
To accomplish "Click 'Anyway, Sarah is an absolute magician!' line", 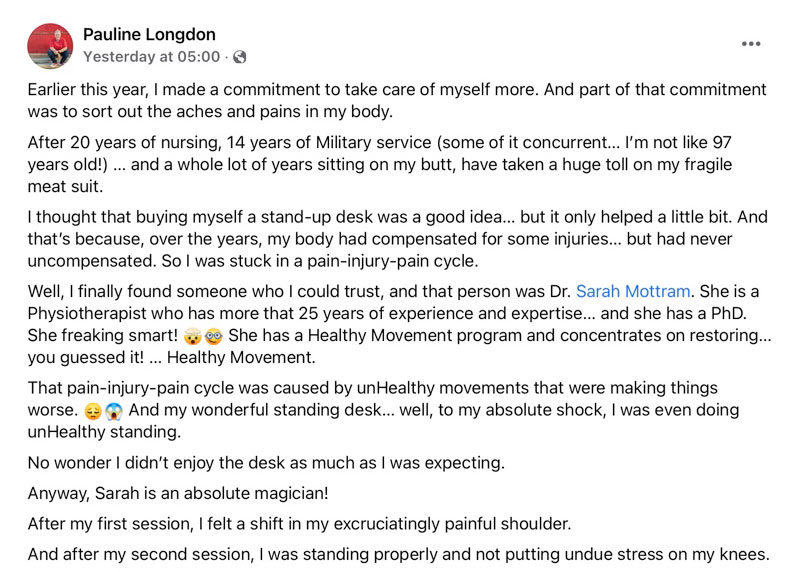I will click(x=178, y=493).
